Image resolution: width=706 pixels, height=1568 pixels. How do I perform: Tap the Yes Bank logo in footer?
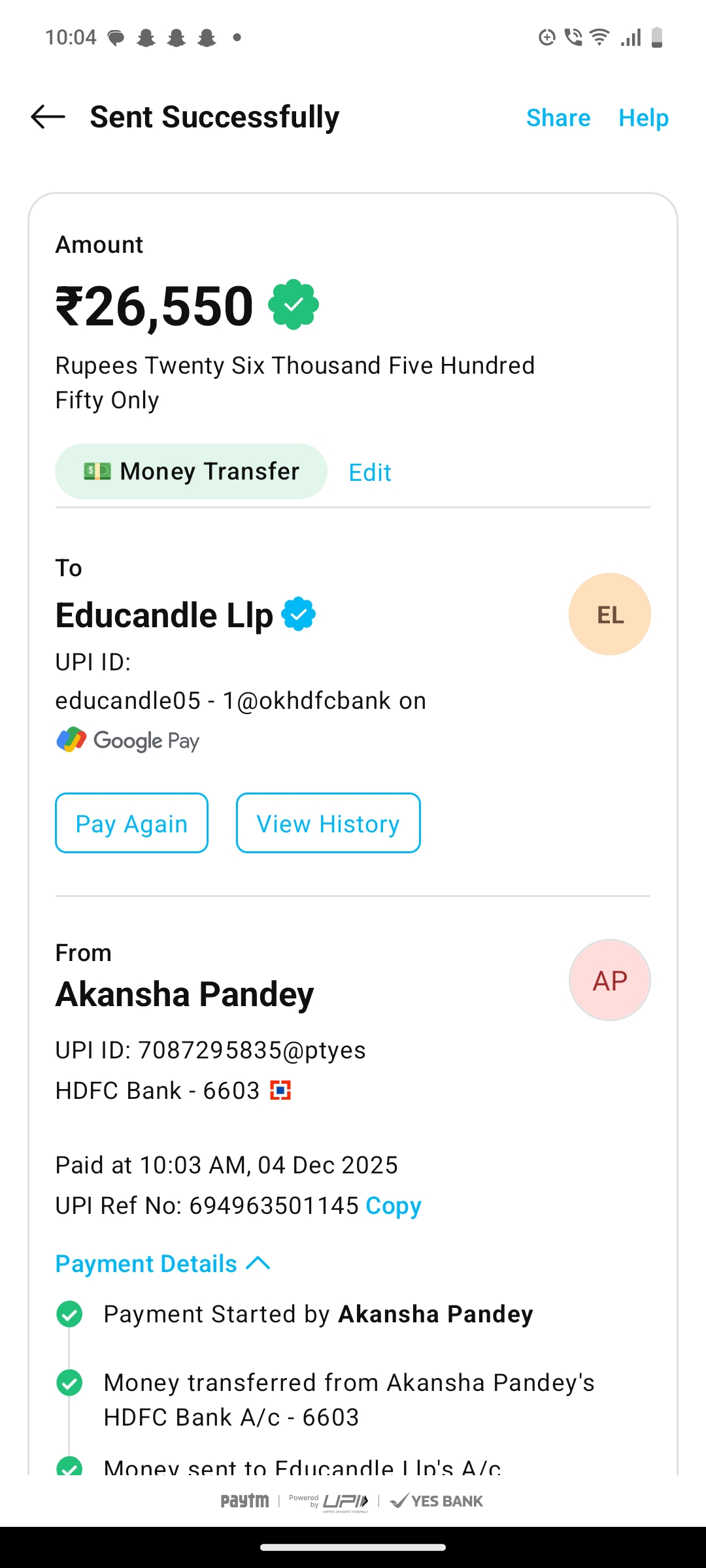(x=437, y=1501)
